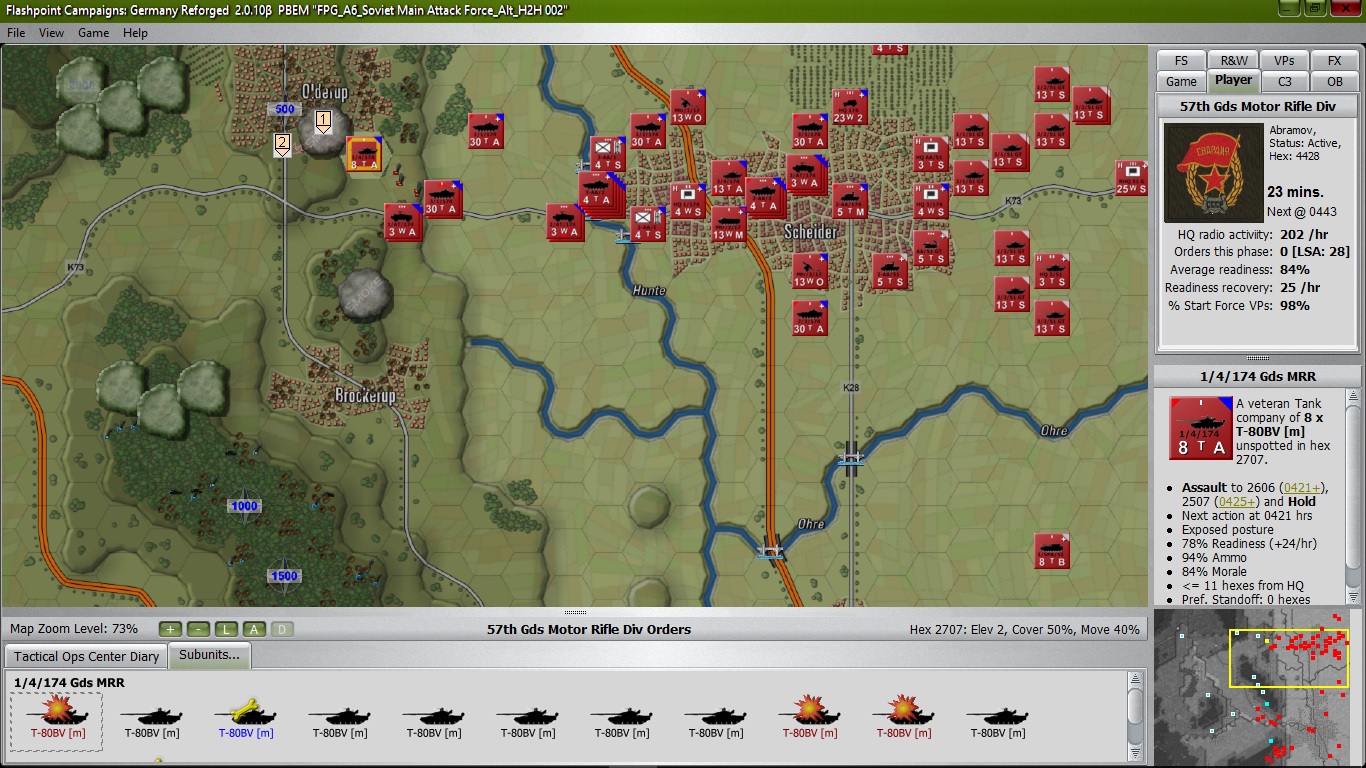The width and height of the screenshot is (1366, 768).
Task: Toggle the greyed D map button
Action: (283, 629)
